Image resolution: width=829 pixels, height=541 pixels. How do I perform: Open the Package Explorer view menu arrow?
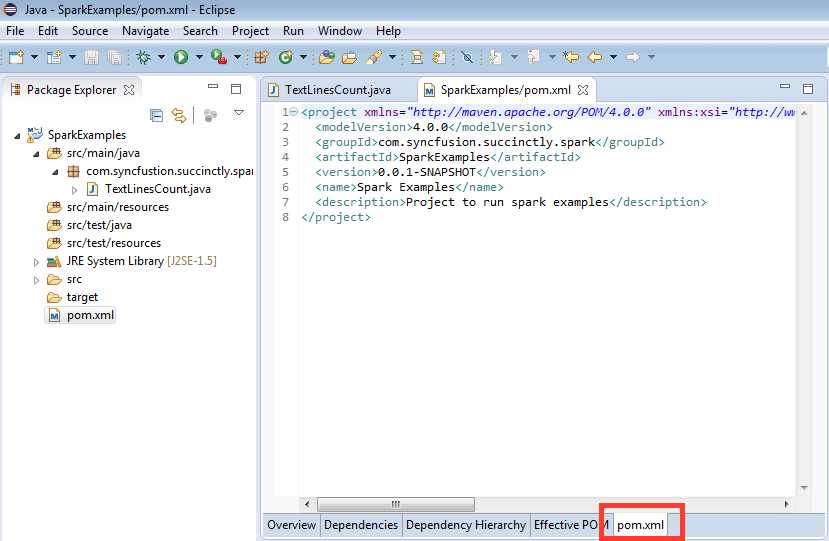point(239,113)
